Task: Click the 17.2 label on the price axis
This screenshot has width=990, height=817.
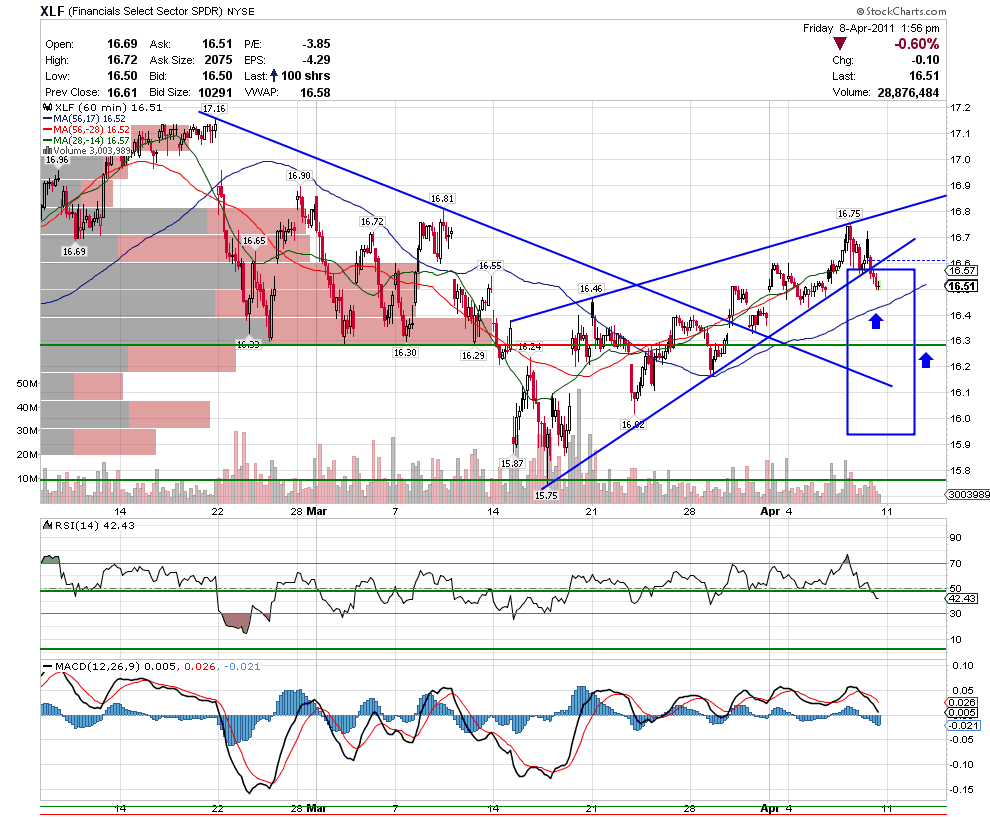Action: tap(960, 108)
